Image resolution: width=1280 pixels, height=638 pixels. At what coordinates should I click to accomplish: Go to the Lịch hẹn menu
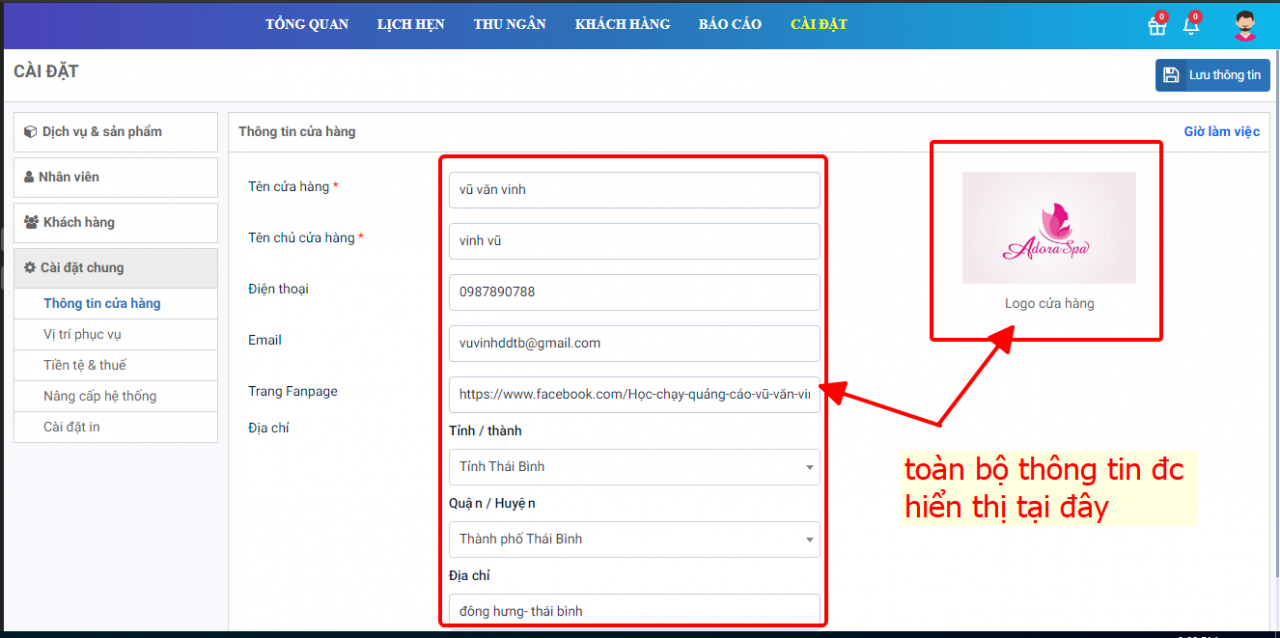pos(411,24)
